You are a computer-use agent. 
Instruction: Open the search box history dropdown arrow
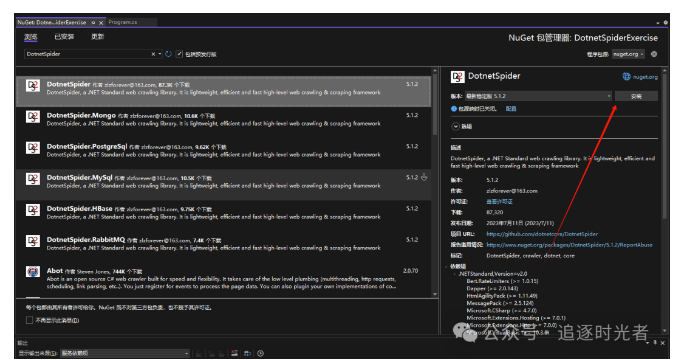click(160, 54)
